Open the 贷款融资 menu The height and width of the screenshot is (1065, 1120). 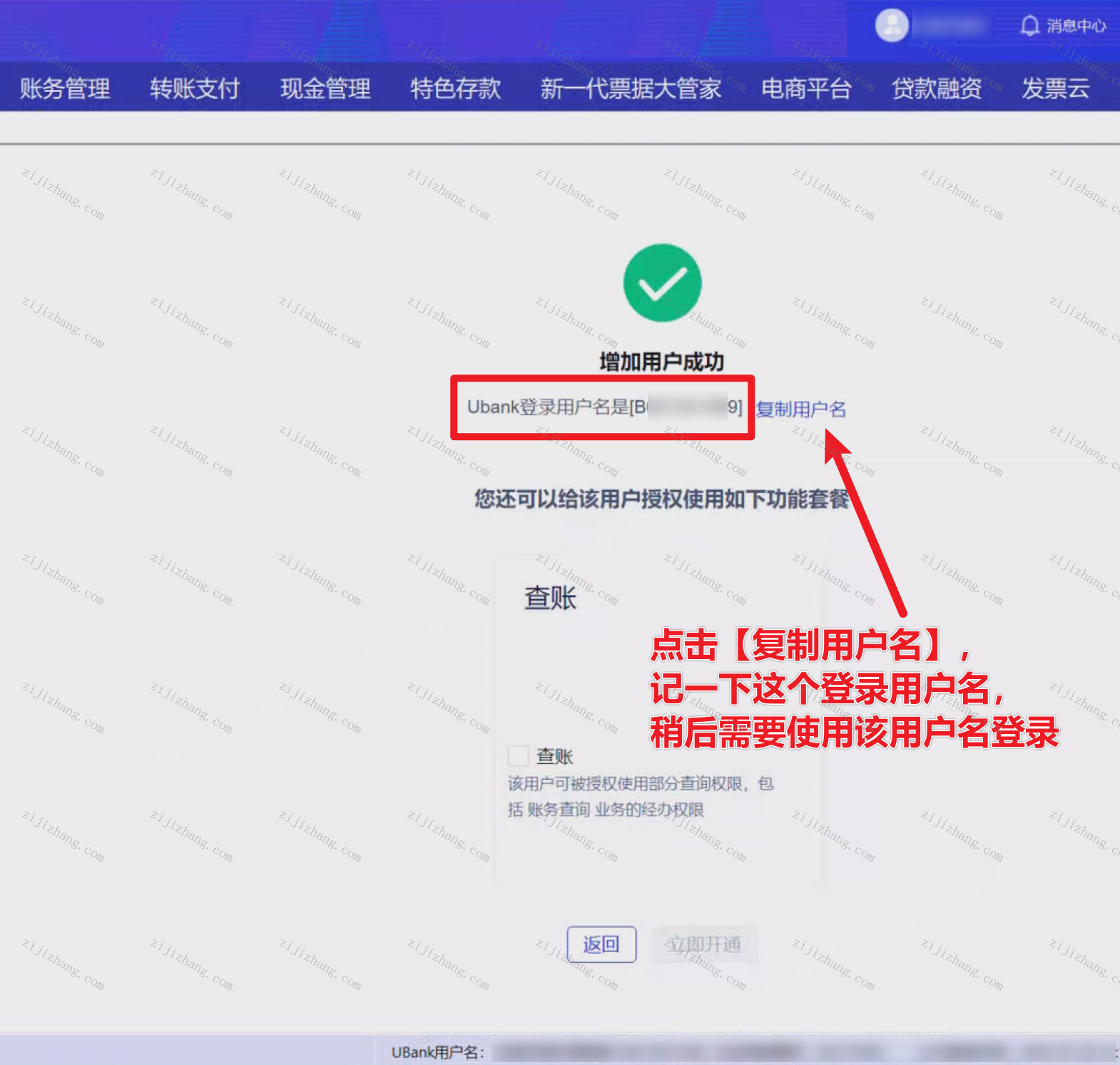(937, 88)
